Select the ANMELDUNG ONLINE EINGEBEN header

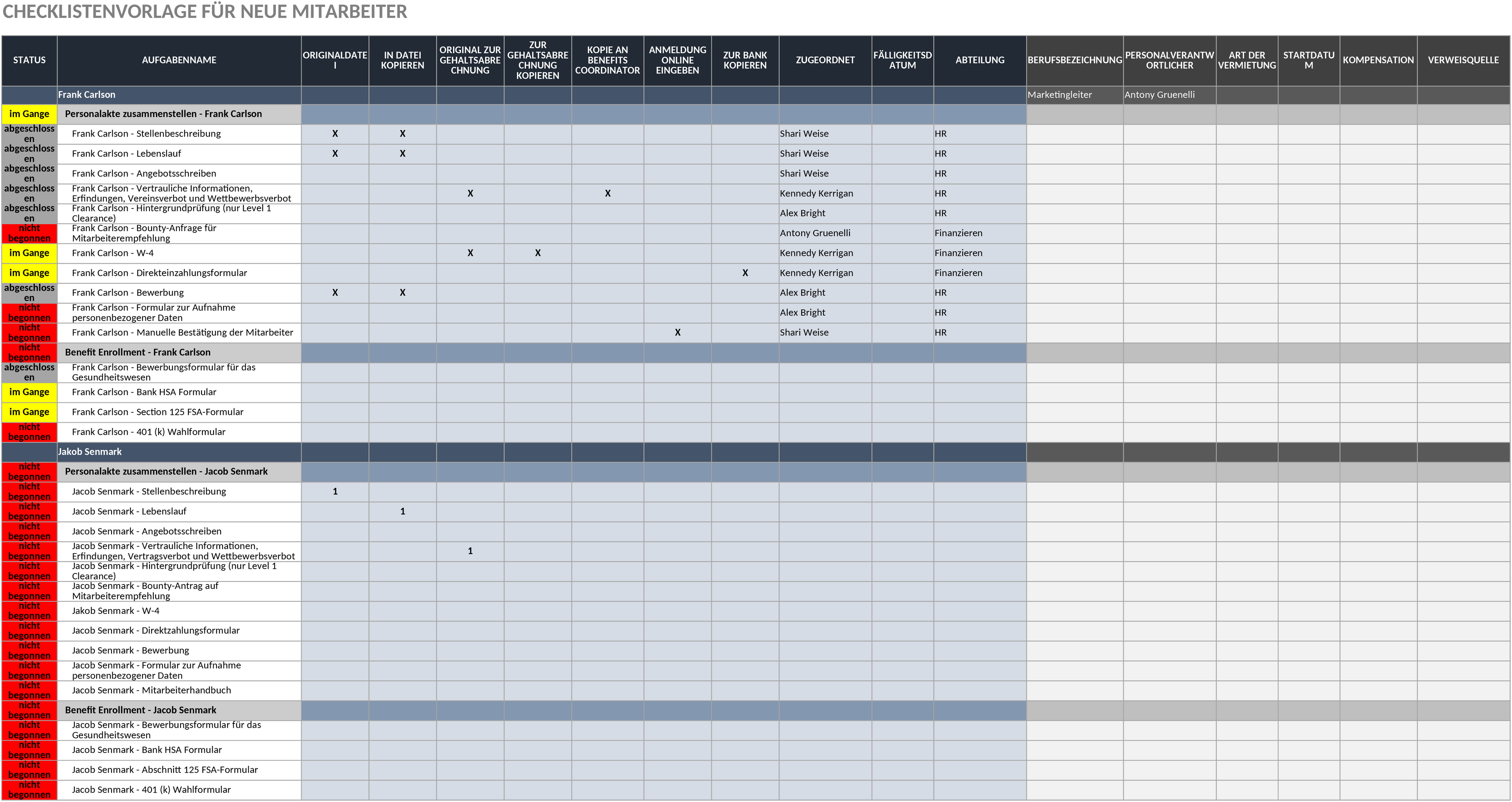(677, 60)
